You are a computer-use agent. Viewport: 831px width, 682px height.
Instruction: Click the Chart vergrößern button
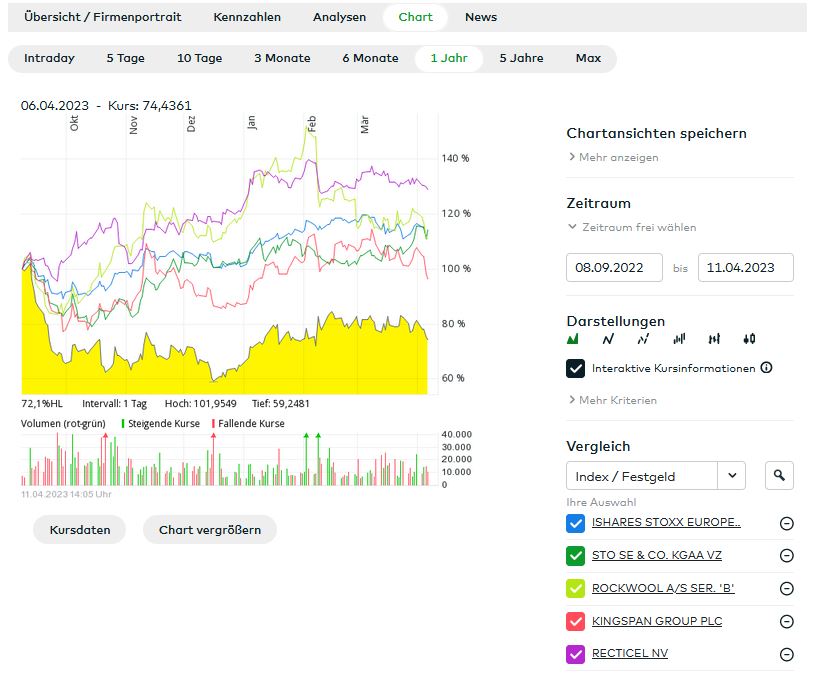[x=209, y=530]
